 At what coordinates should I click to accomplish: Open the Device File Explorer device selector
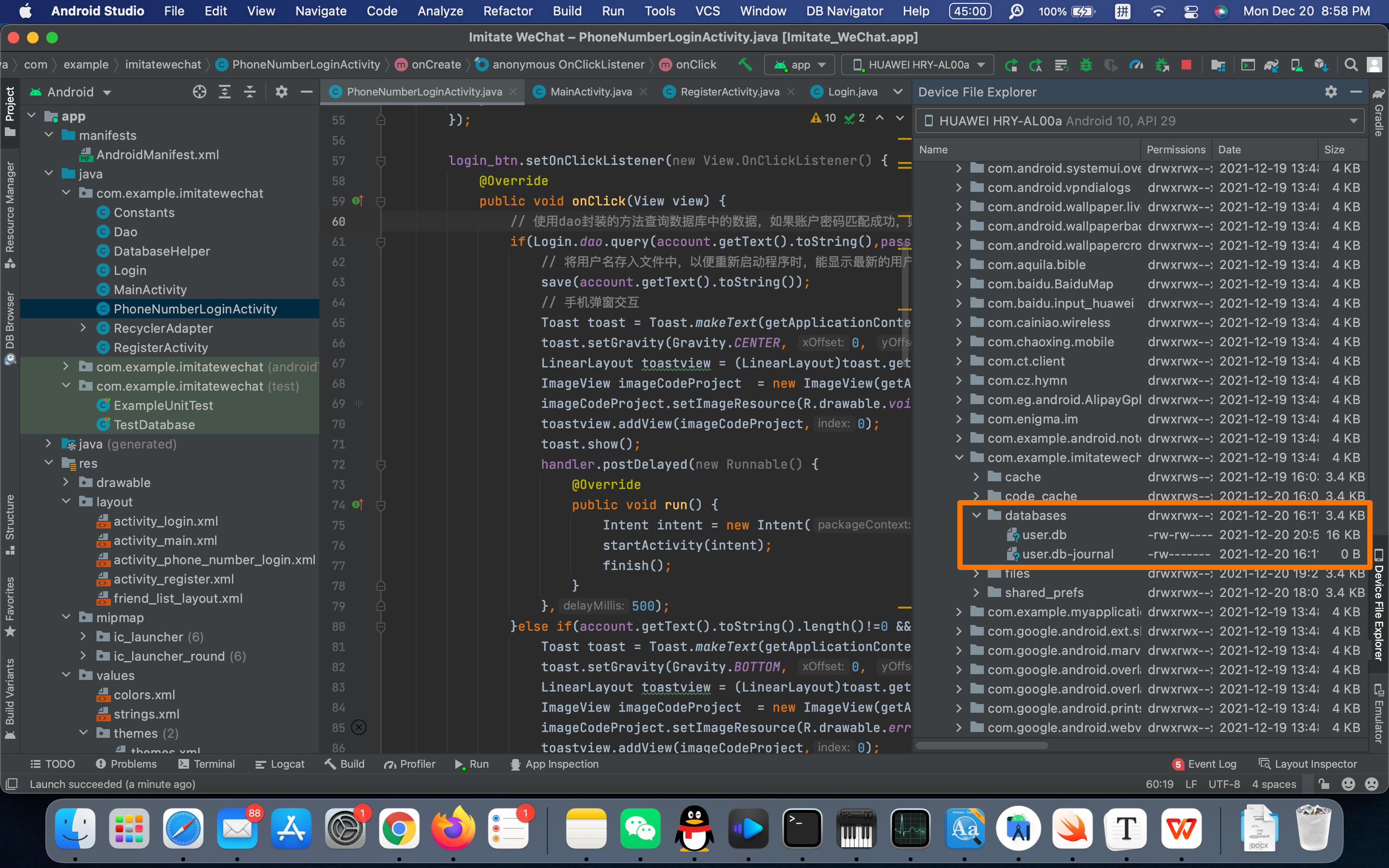1140,121
